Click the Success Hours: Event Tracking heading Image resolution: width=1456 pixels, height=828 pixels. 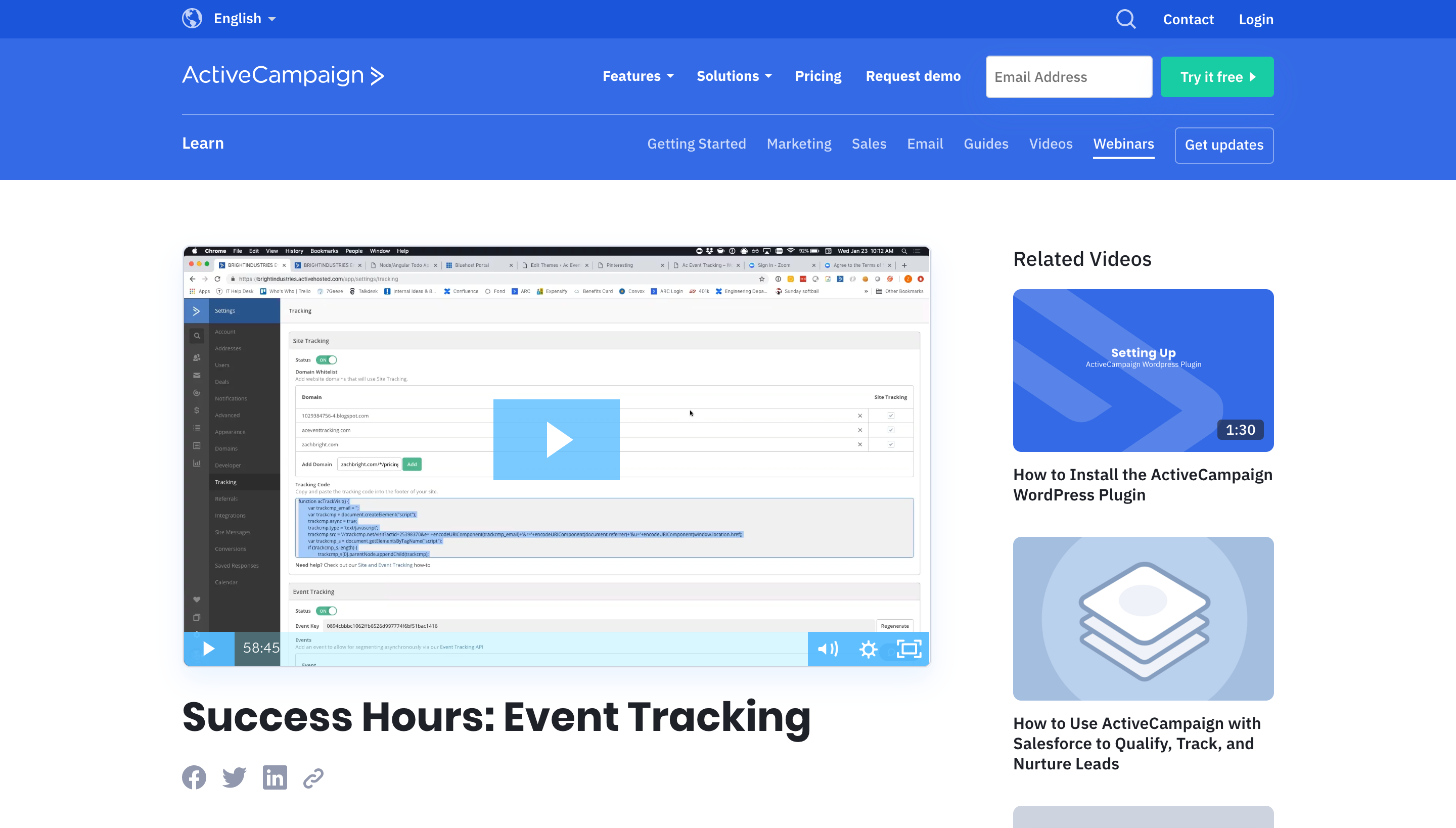pos(496,718)
